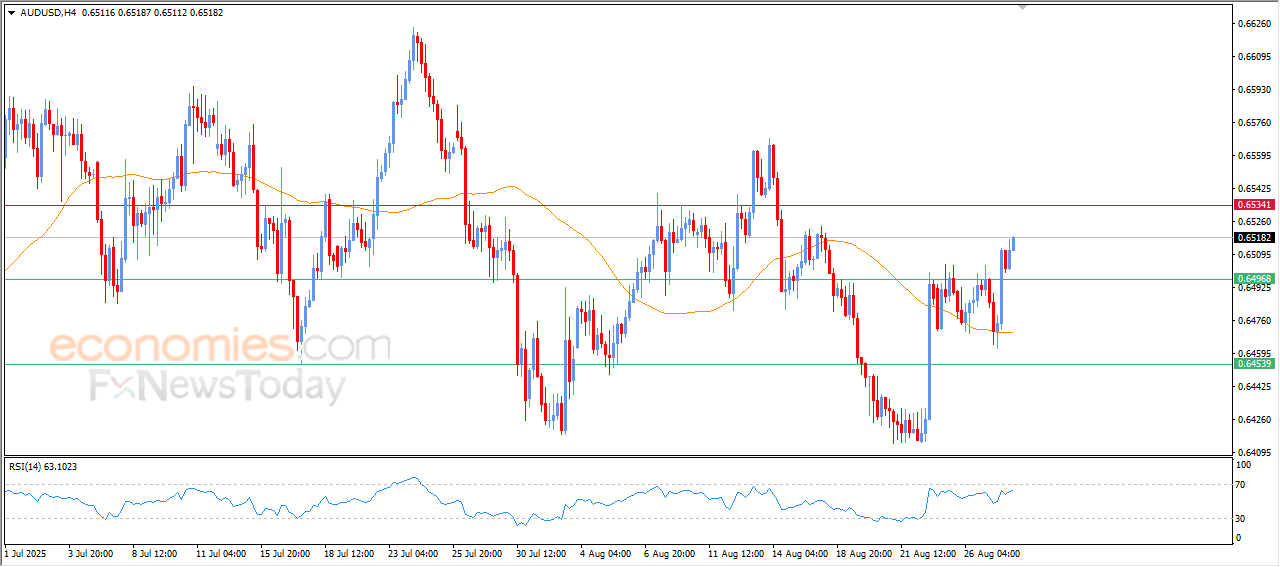Click the 26 Aug 04:00 time label

(991, 552)
